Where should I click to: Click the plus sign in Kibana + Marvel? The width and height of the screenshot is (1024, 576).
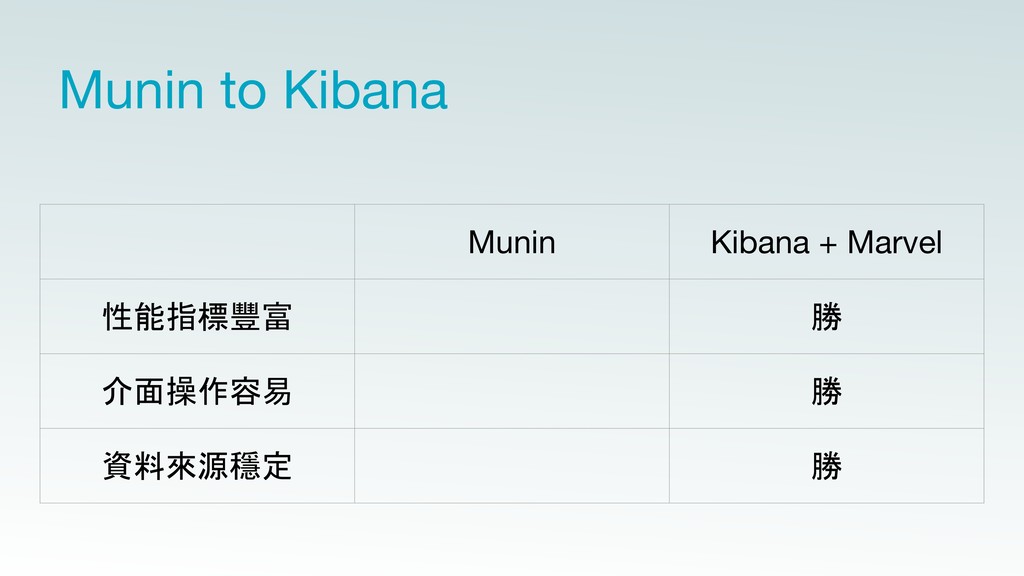pos(828,245)
